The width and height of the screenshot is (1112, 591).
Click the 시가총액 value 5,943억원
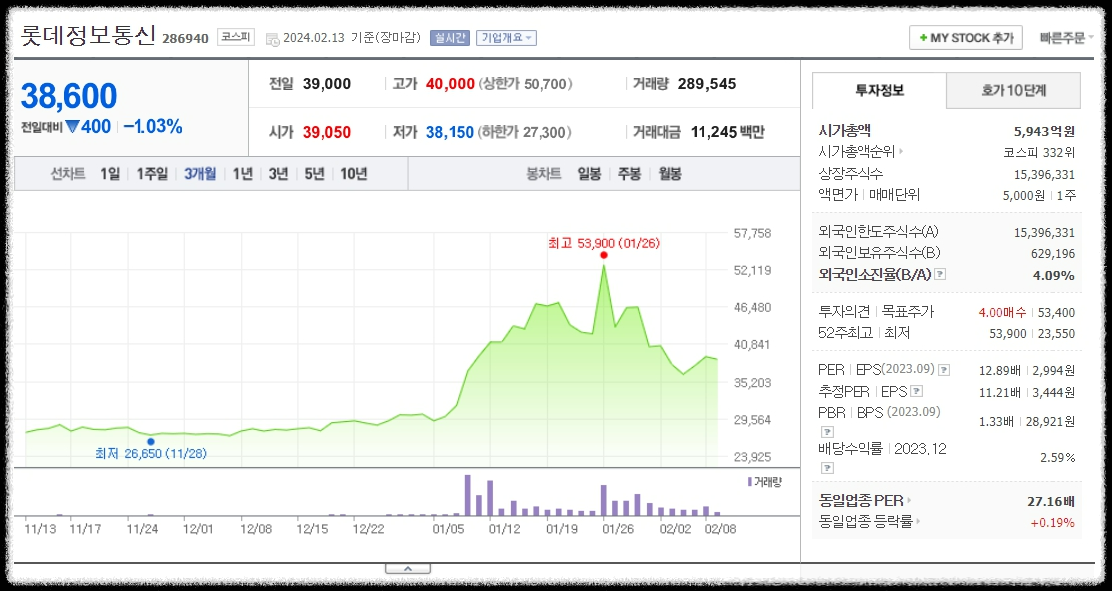coord(1045,131)
